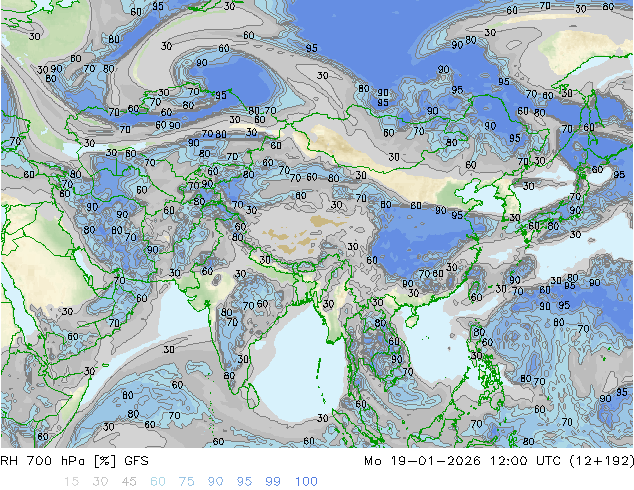The width and height of the screenshot is (634, 490).
Task: Click the legend value 15
Action: pos(71,482)
